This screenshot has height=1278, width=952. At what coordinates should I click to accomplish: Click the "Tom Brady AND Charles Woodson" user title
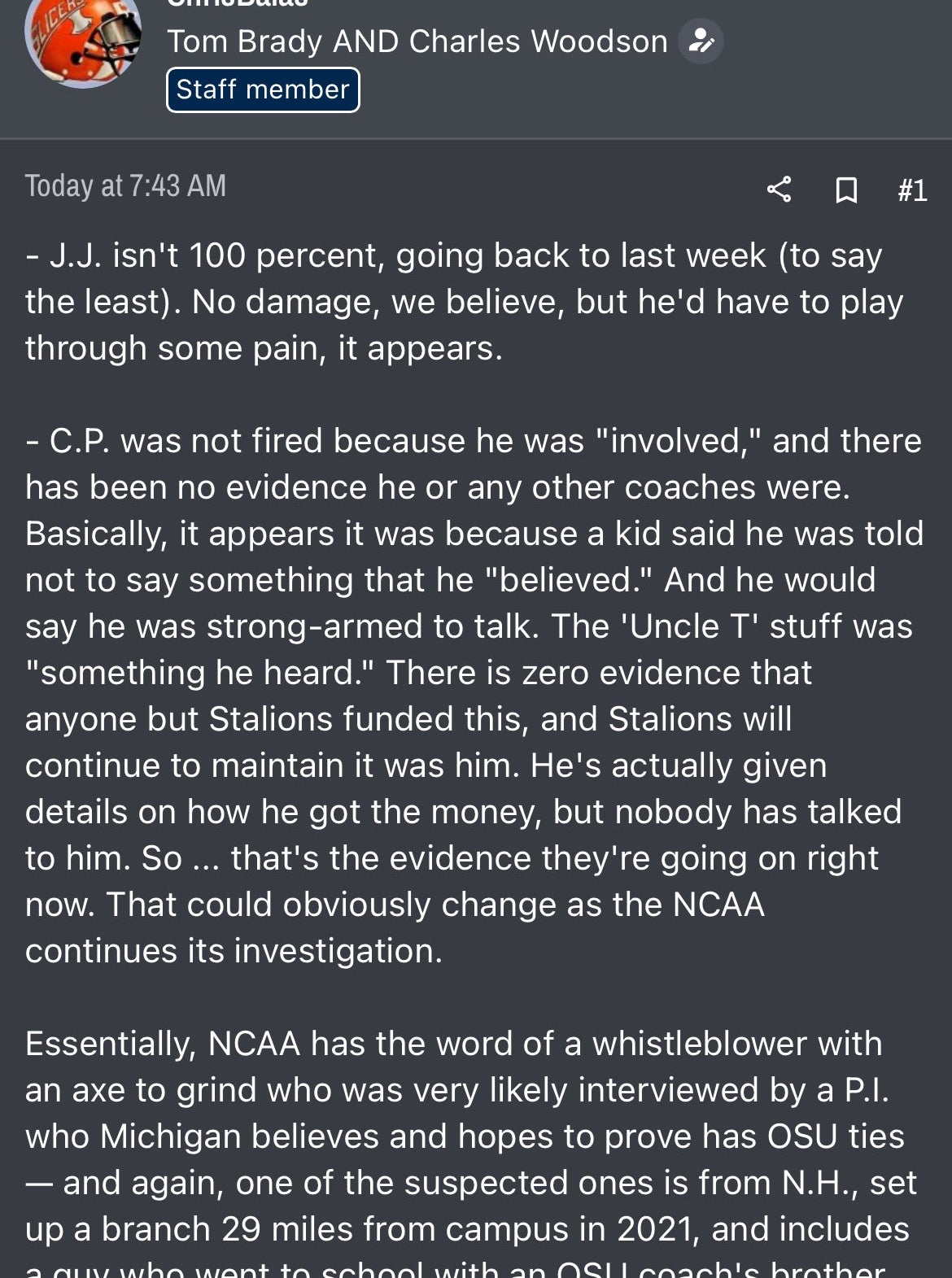point(417,41)
